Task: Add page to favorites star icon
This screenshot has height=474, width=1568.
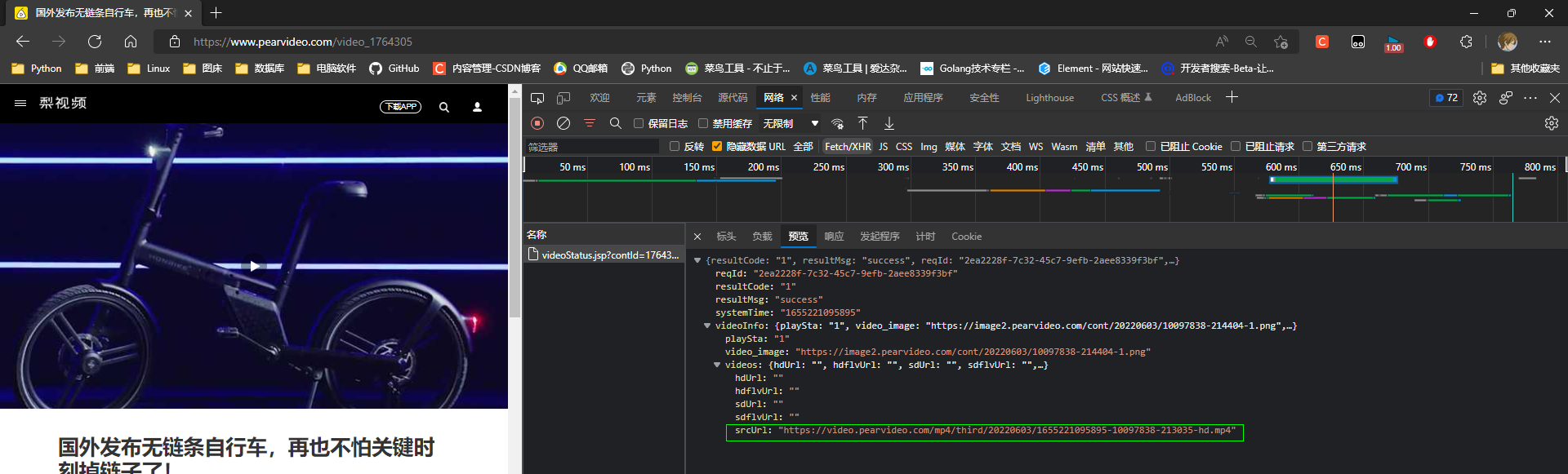Action: 1281,42
